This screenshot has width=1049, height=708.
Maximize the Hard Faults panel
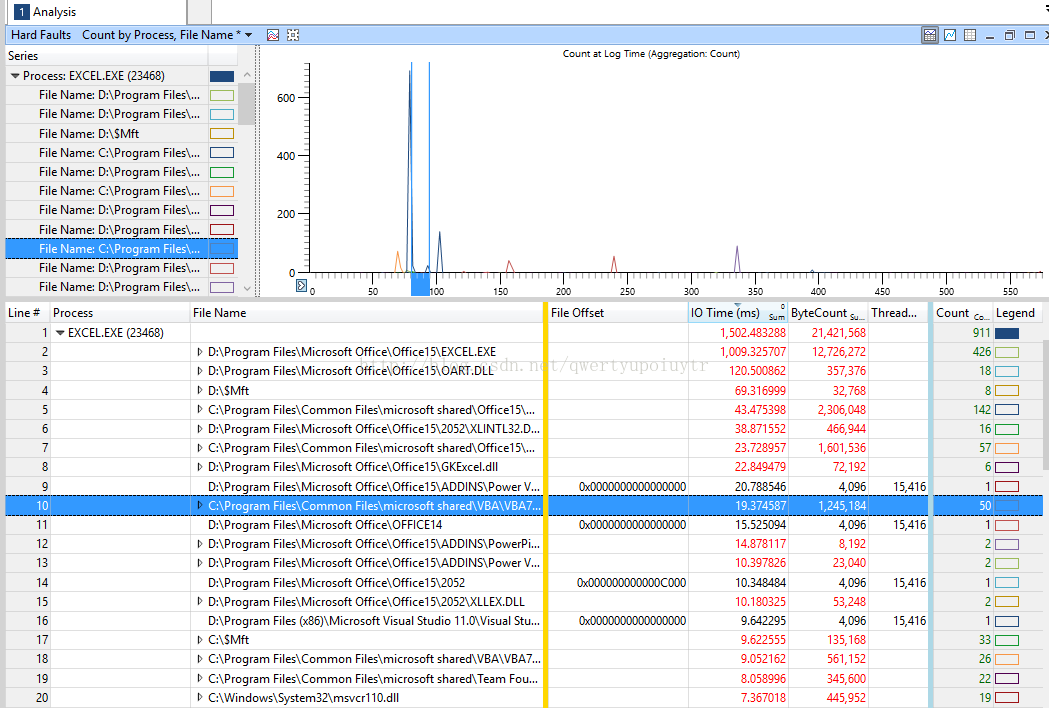pos(1030,35)
